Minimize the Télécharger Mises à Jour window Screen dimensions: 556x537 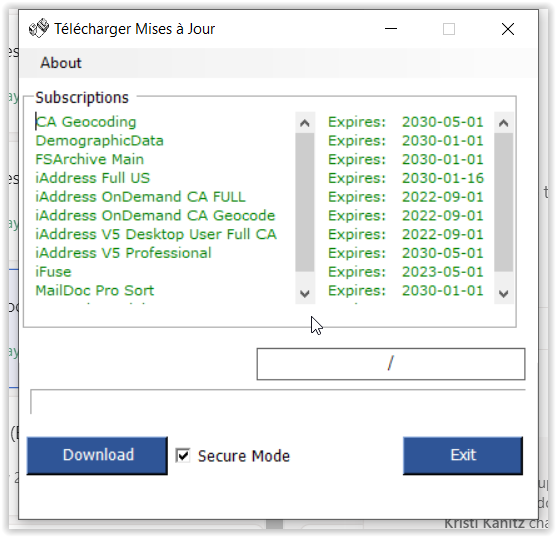(391, 29)
